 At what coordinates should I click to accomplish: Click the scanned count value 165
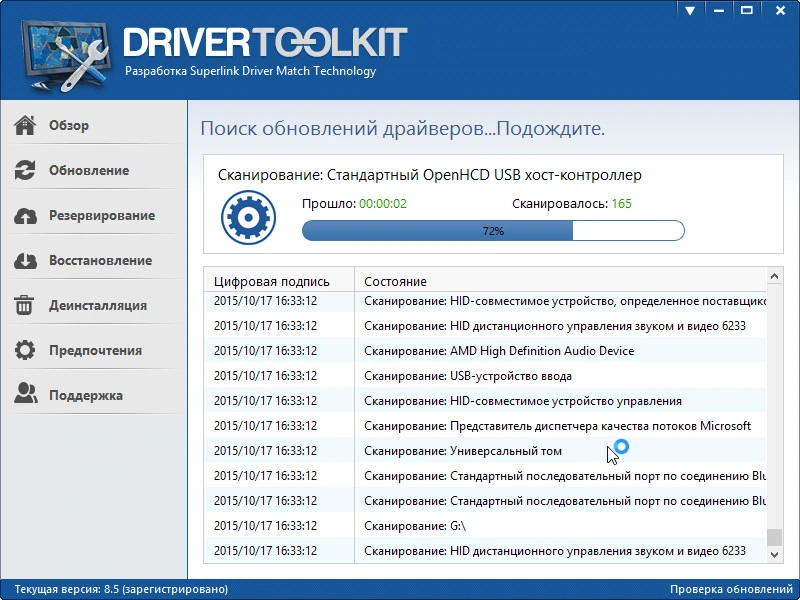click(x=621, y=204)
